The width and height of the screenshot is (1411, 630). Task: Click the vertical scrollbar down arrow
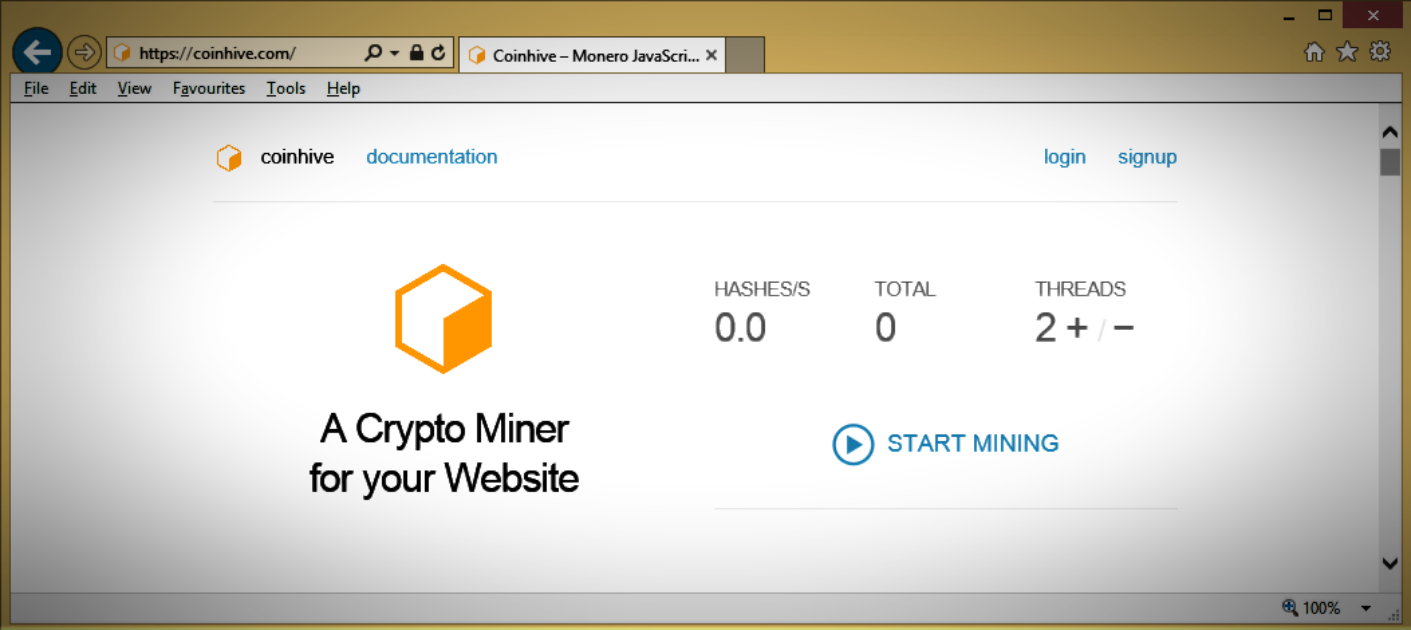1390,564
